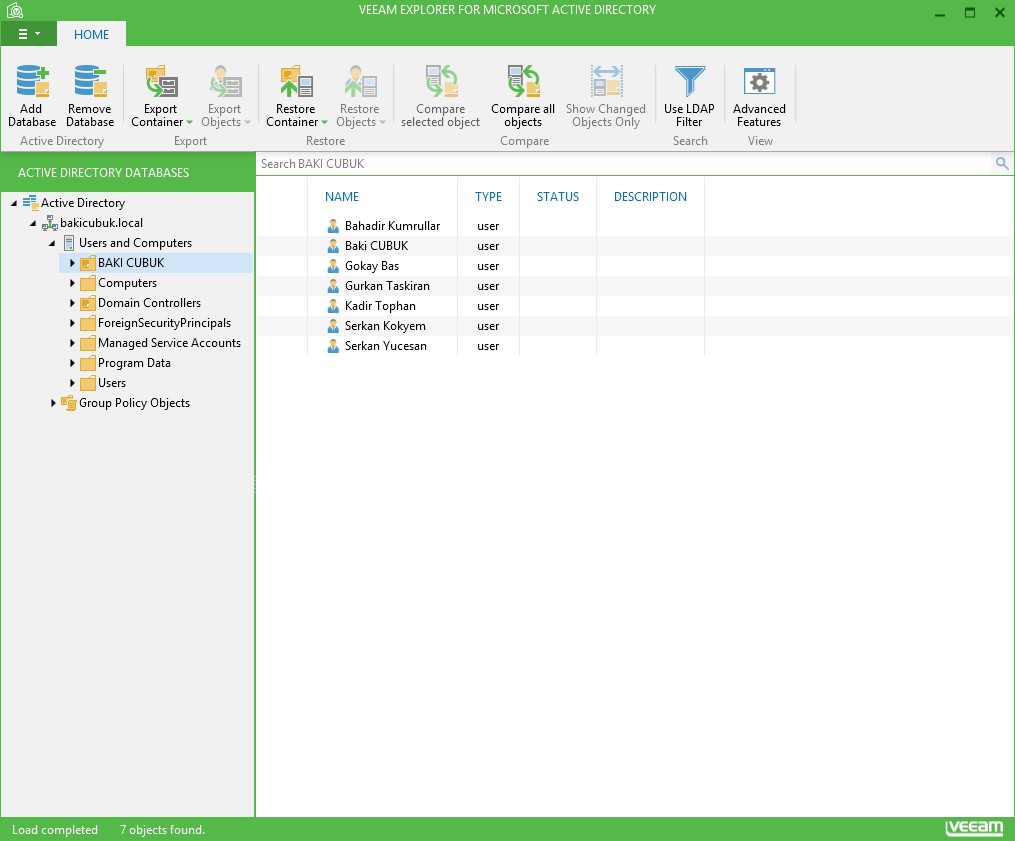
Task: Click the Add Database icon
Action: 32,82
